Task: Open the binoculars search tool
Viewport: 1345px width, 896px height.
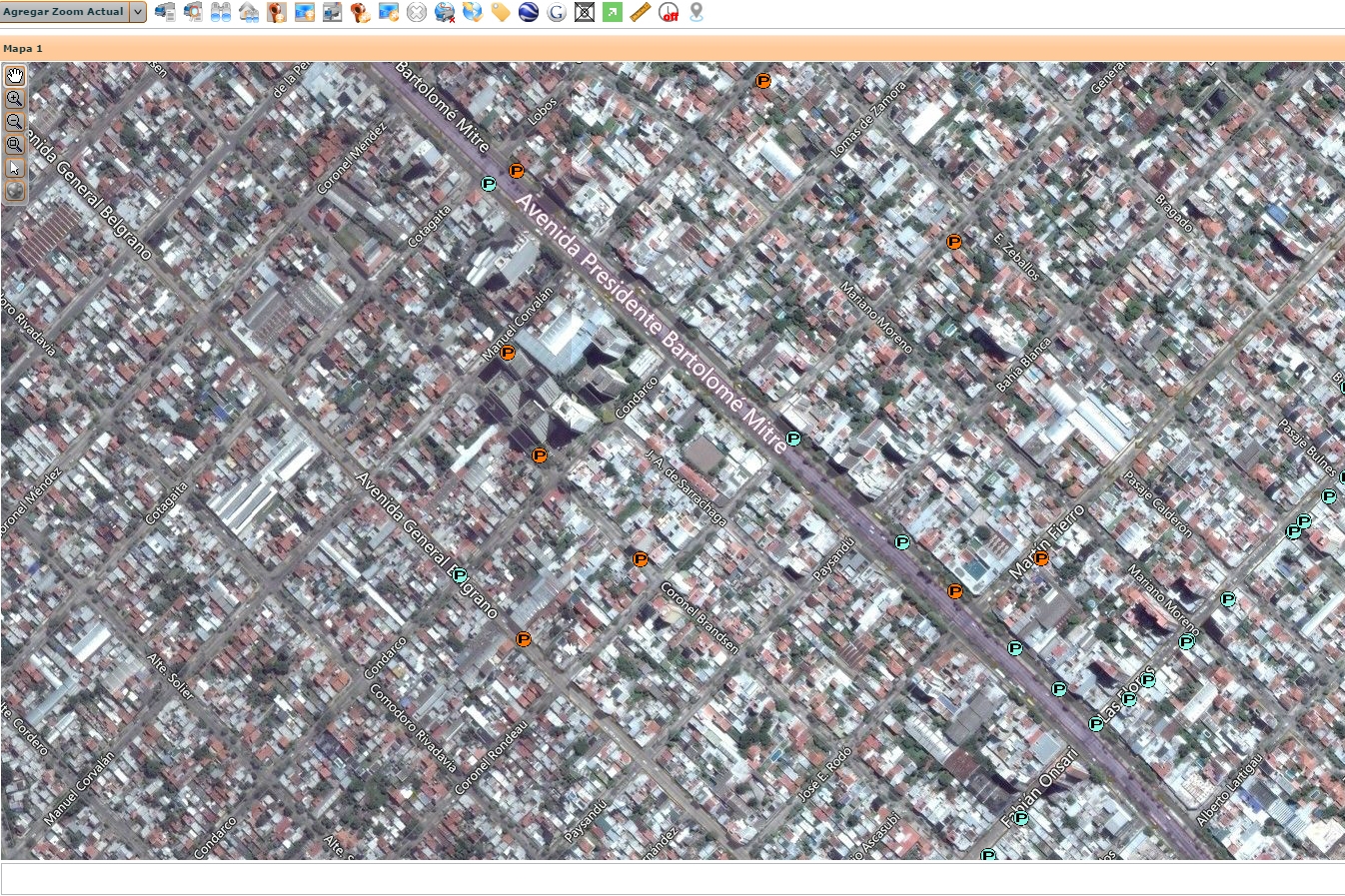Action: [221, 12]
